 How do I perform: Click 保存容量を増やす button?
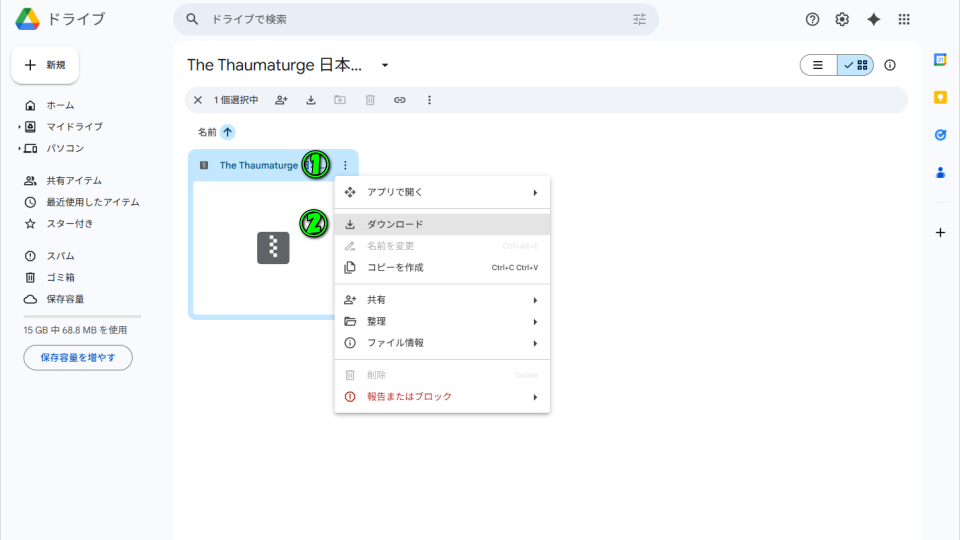click(78, 358)
